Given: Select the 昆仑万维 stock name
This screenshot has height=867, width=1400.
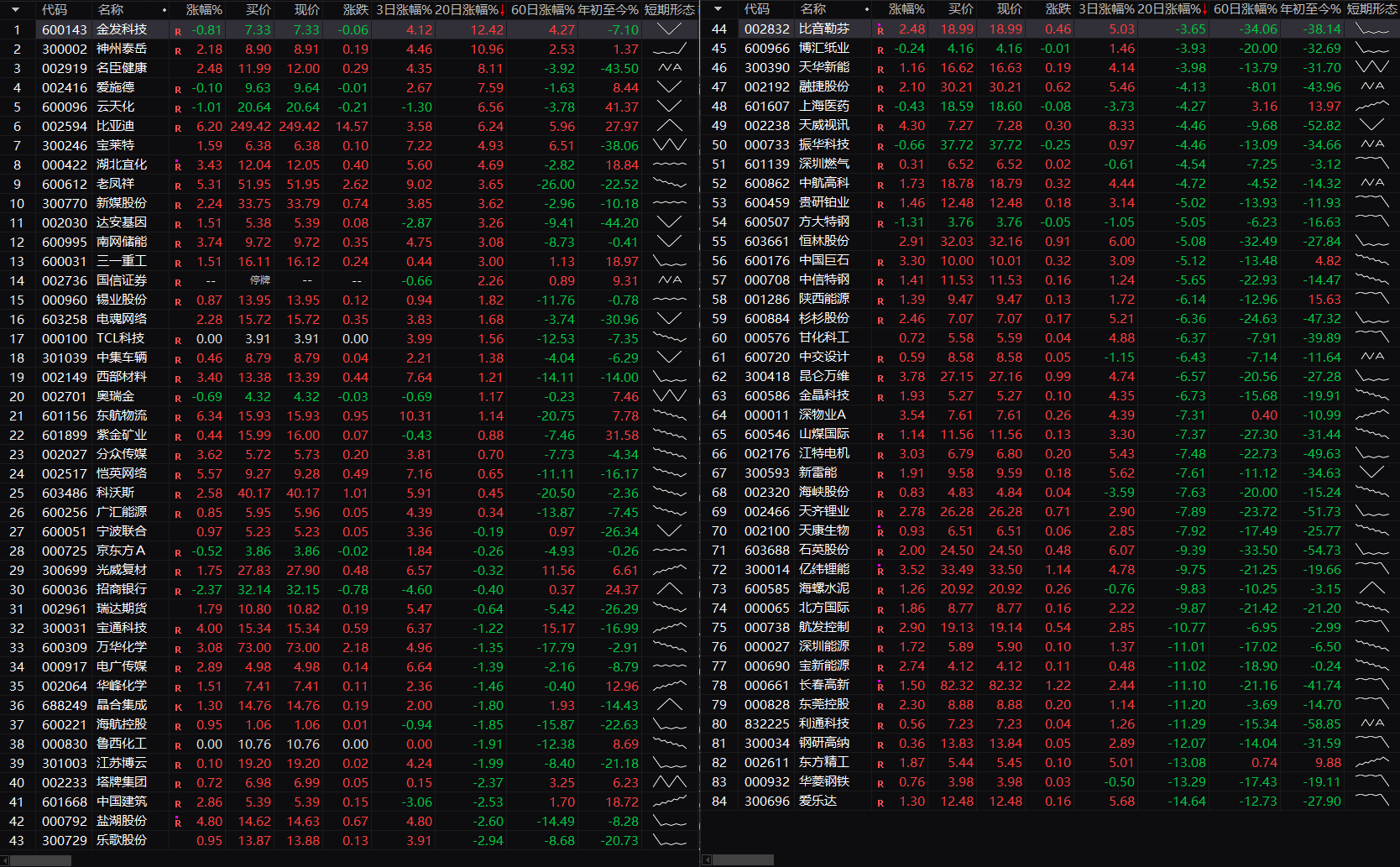Looking at the screenshot, I should tap(824, 376).
